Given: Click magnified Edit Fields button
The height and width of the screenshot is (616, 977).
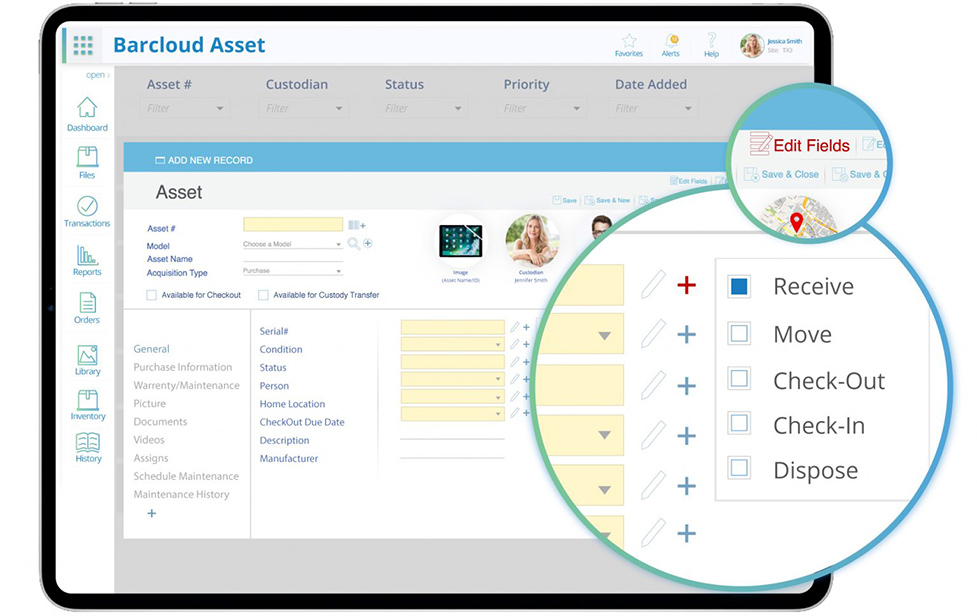Looking at the screenshot, I should [x=799, y=145].
